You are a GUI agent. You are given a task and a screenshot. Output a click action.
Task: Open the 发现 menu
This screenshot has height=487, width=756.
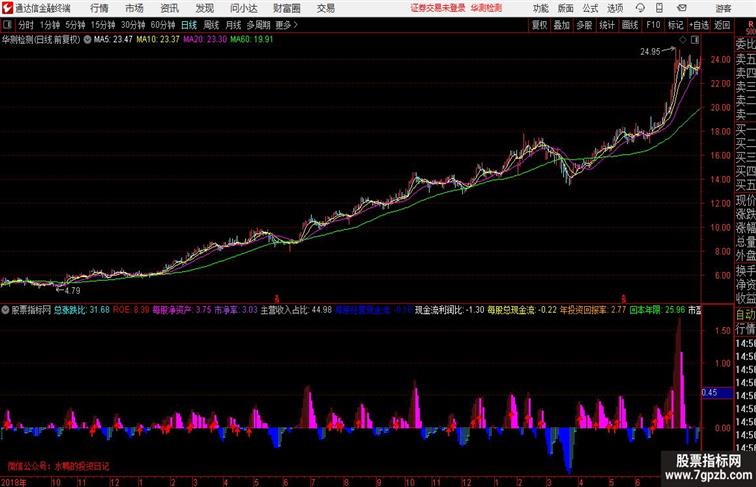point(204,8)
